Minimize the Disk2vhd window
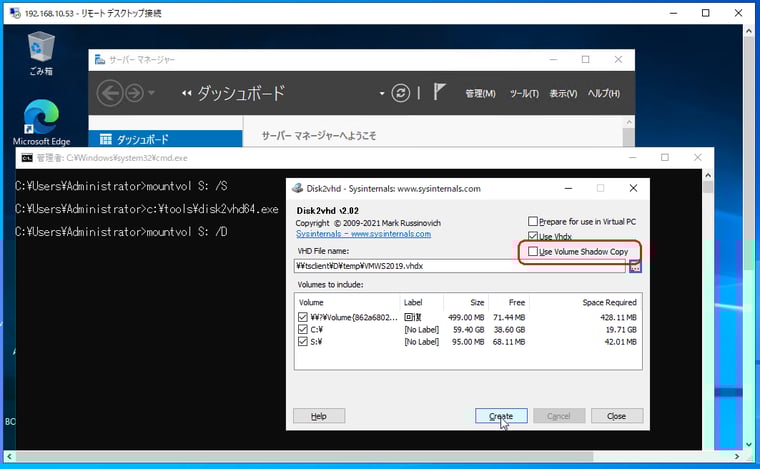 569,188
